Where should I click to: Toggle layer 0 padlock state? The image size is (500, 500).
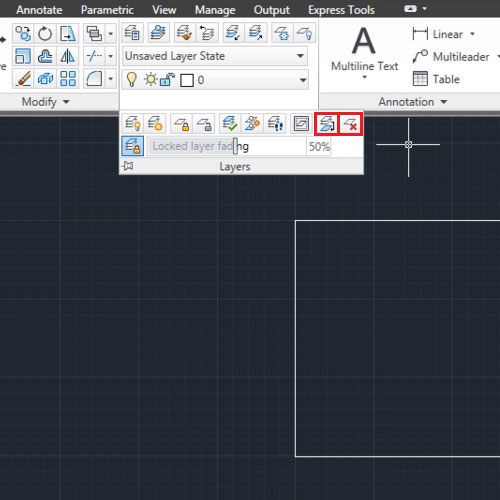tap(167, 80)
